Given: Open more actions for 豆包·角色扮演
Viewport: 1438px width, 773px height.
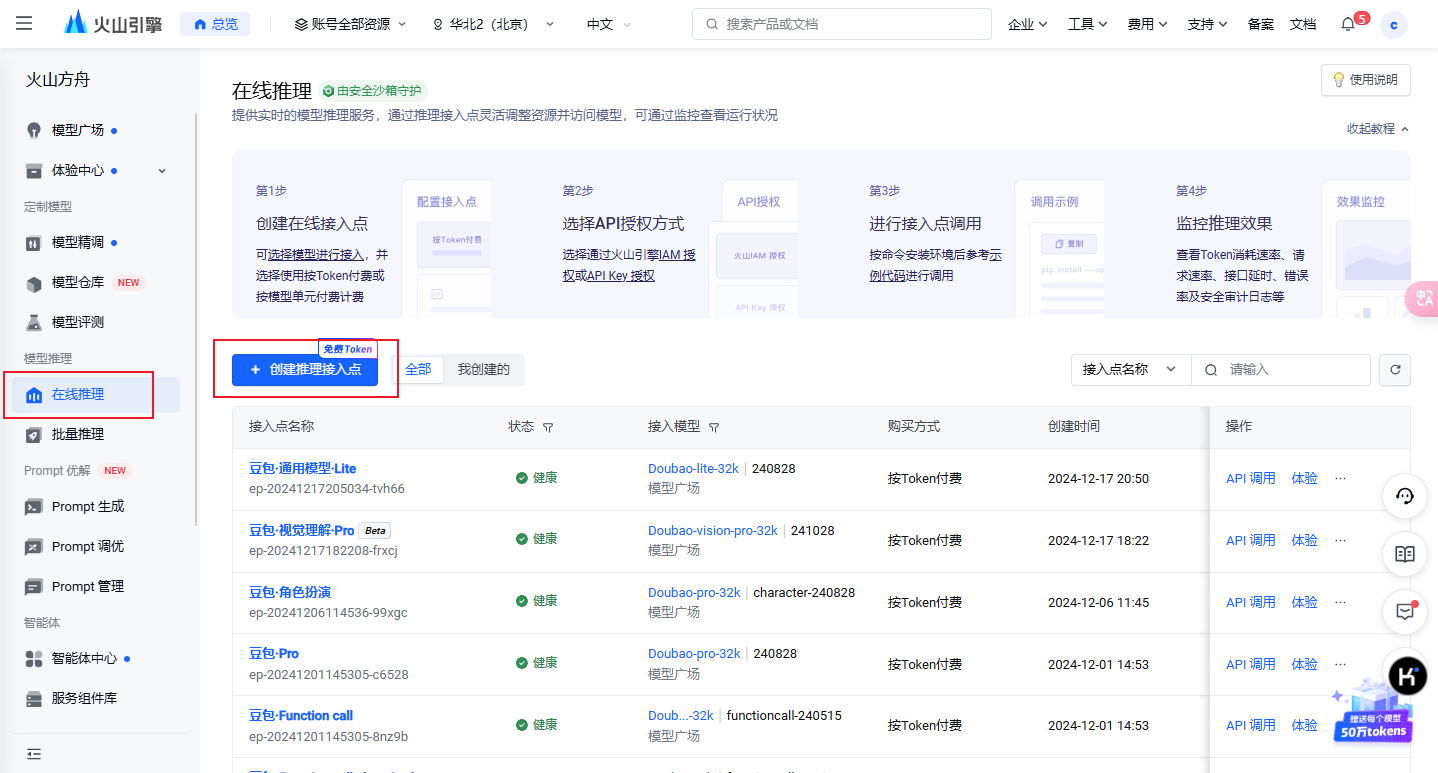Looking at the screenshot, I should tap(1341, 602).
